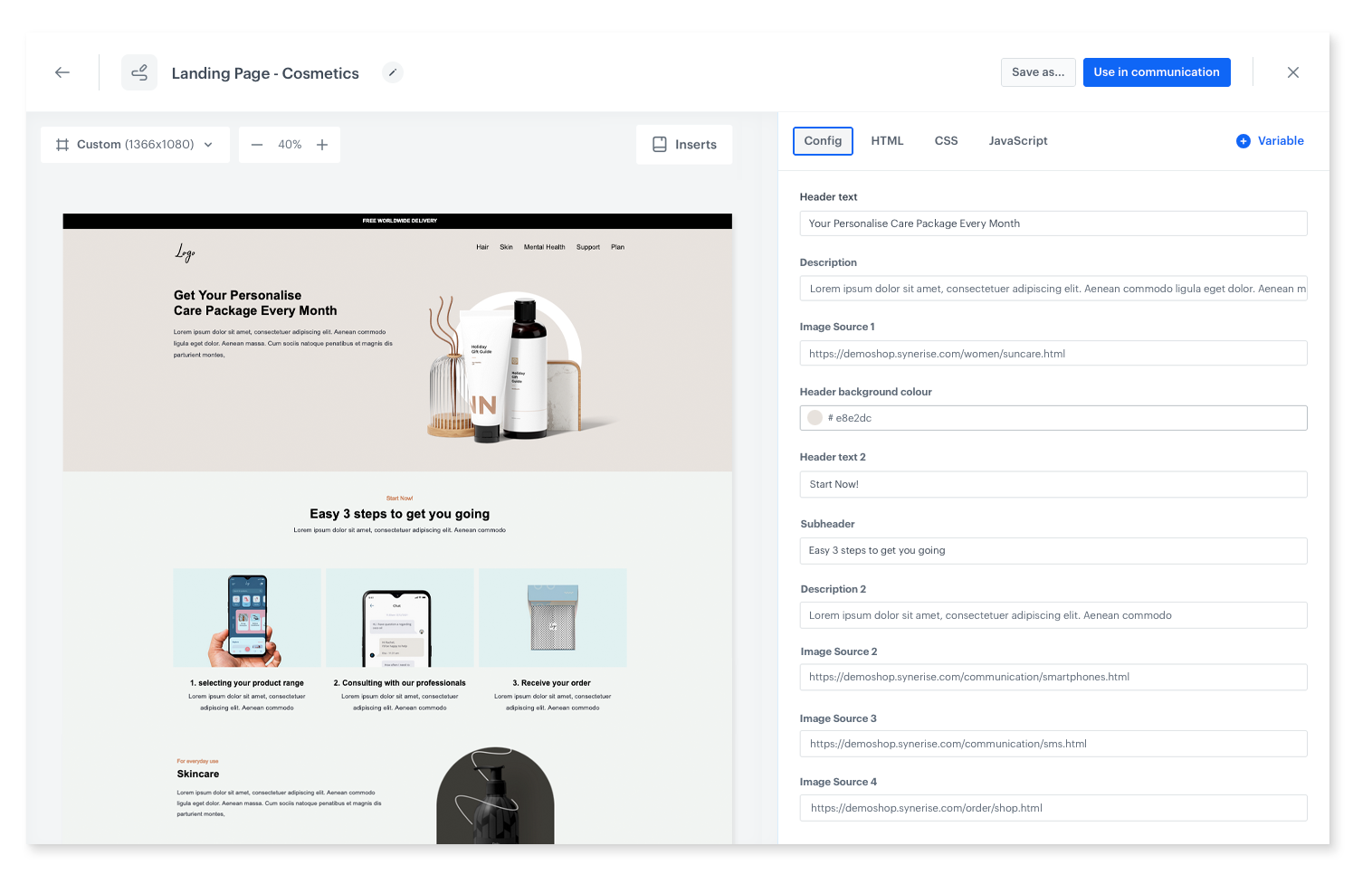The height and width of the screenshot is (884, 1372).
Task: Select the template icon beside the page title
Action: (139, 72)
